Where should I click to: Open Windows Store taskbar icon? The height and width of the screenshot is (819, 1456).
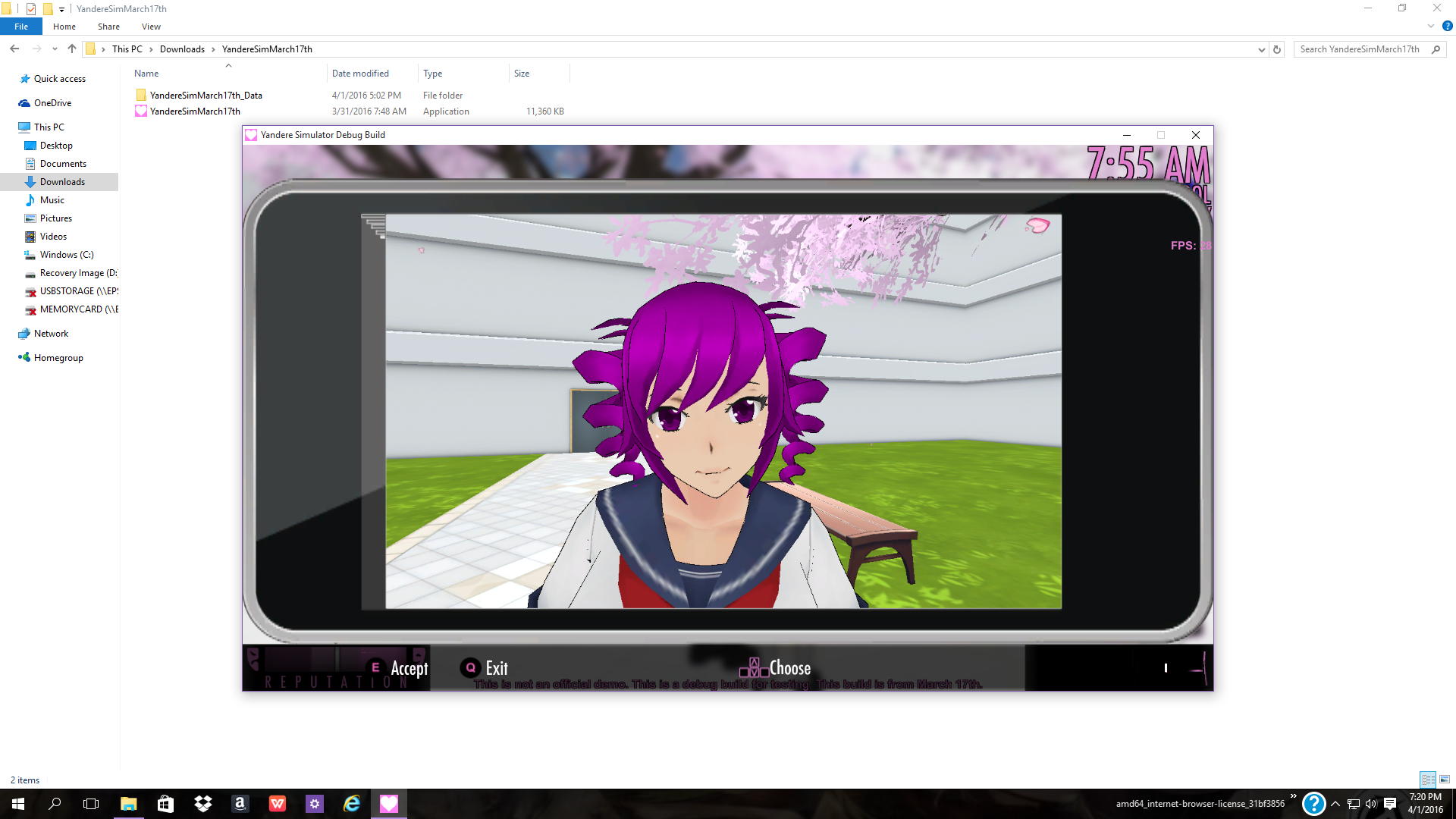click(x=165, y=804)
